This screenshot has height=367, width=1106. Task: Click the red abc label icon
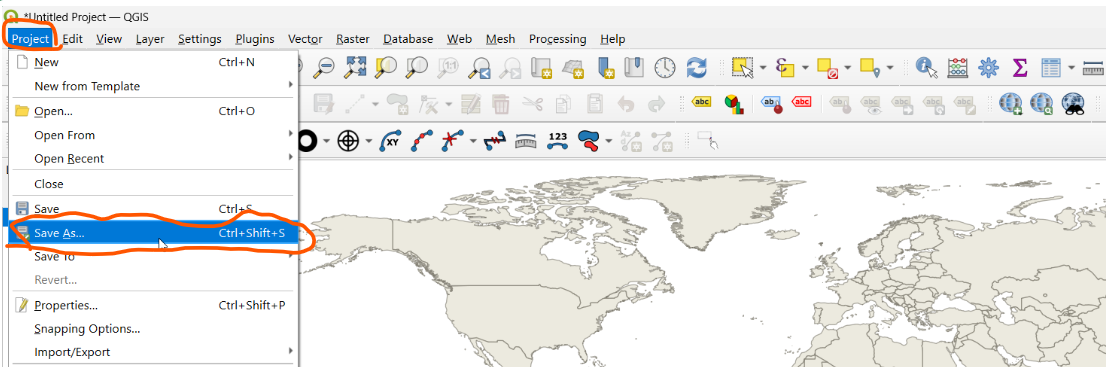[x=801, y=103]
